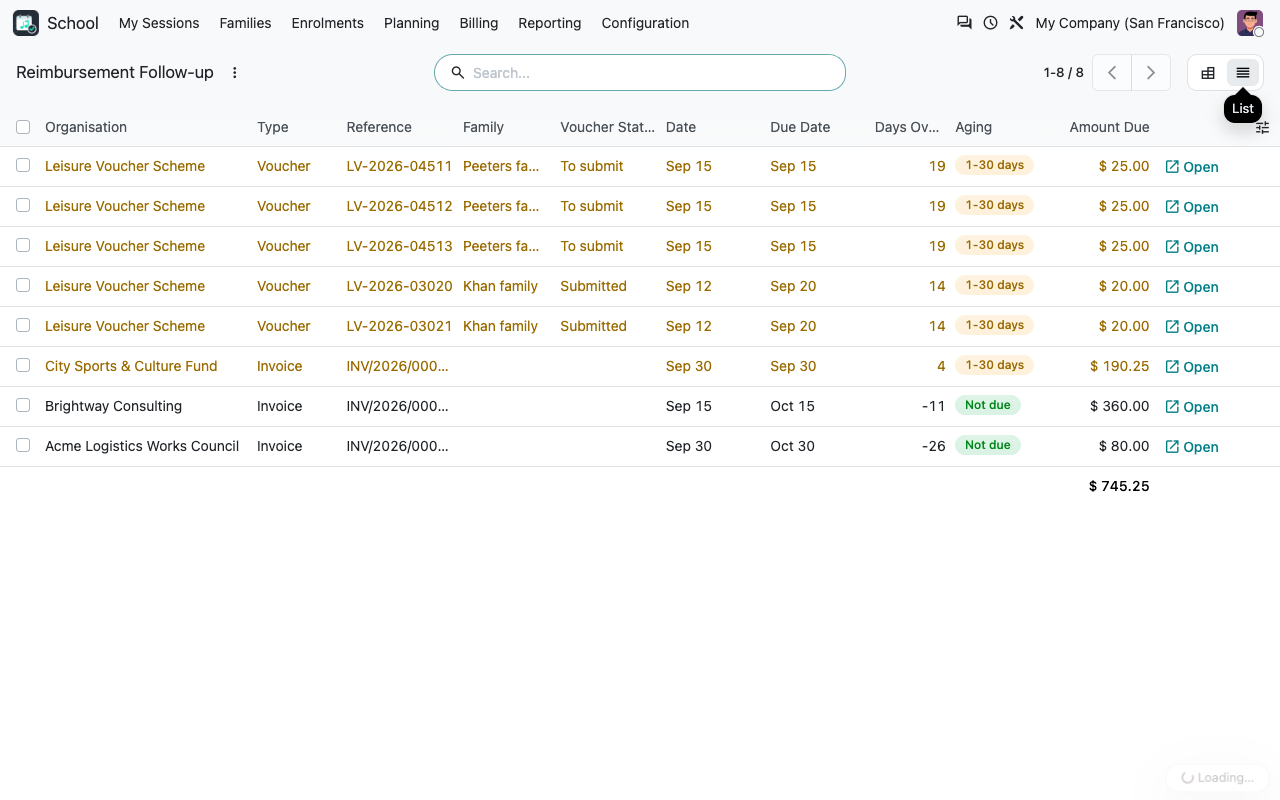Screen dimensions: 1280x800
Task: Select the Acme Logistics Works Council checkbox
Action: click(x=23, y=446)
